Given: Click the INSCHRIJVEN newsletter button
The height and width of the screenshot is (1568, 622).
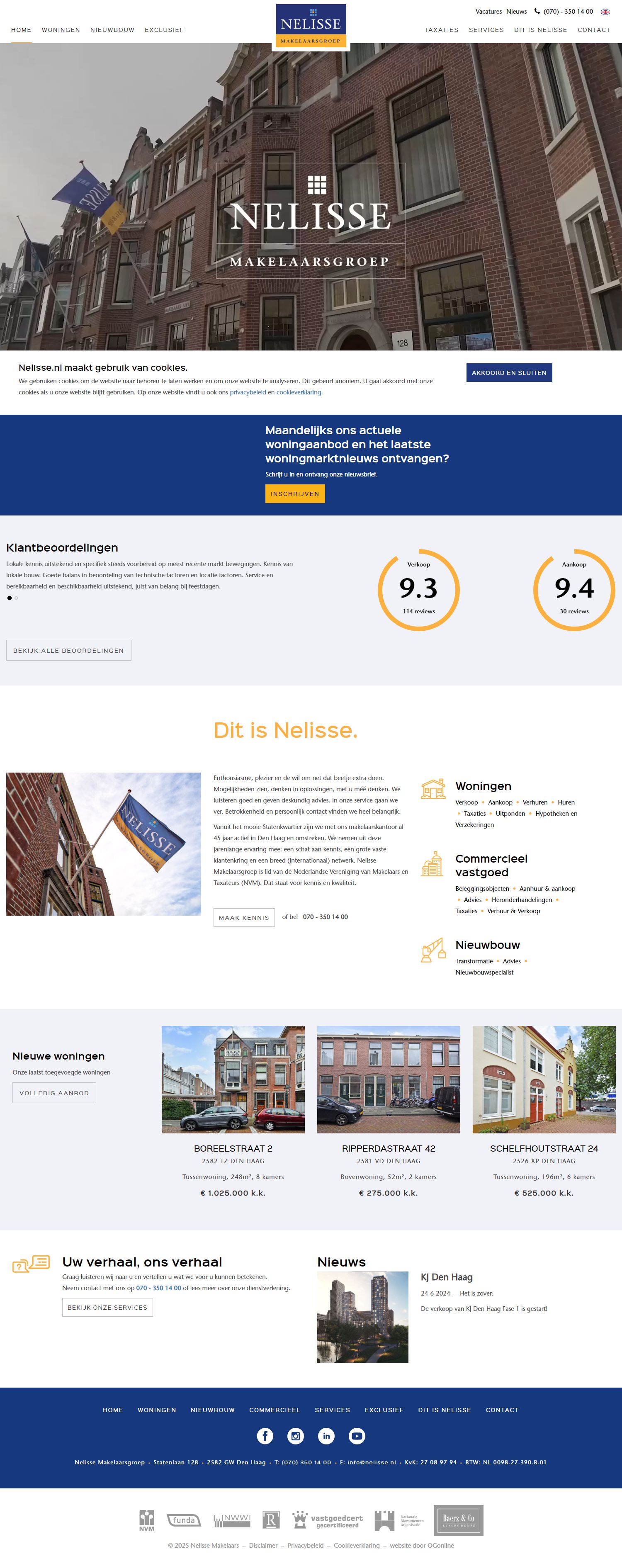Looking at the screenshot, I should pos(295,493).
